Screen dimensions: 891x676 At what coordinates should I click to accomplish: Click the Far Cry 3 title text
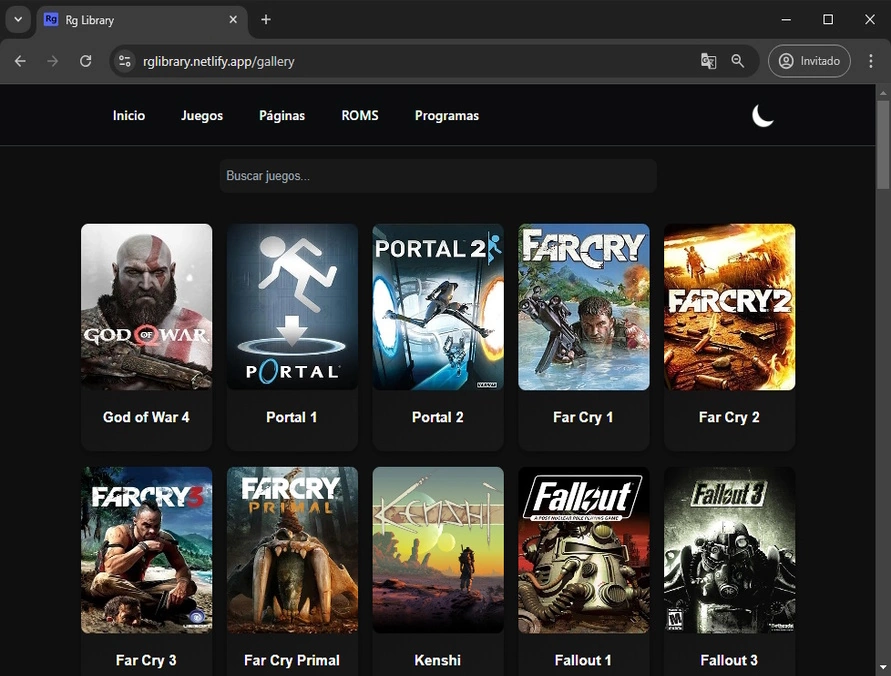[146, 661]
